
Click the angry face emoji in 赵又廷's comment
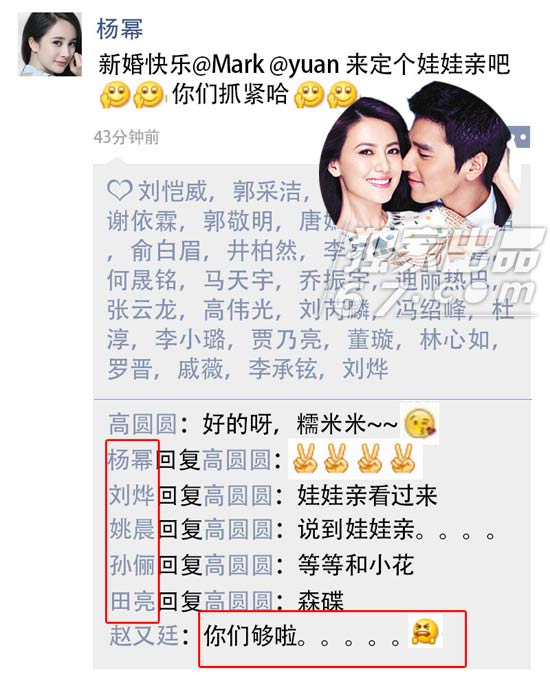[424, 632]
